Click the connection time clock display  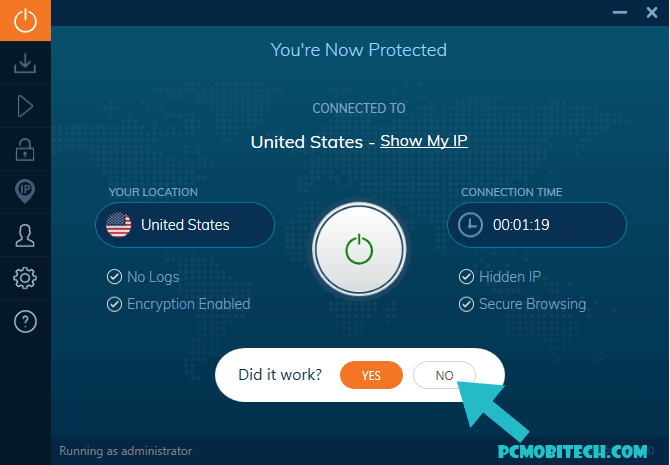point(537,225)
